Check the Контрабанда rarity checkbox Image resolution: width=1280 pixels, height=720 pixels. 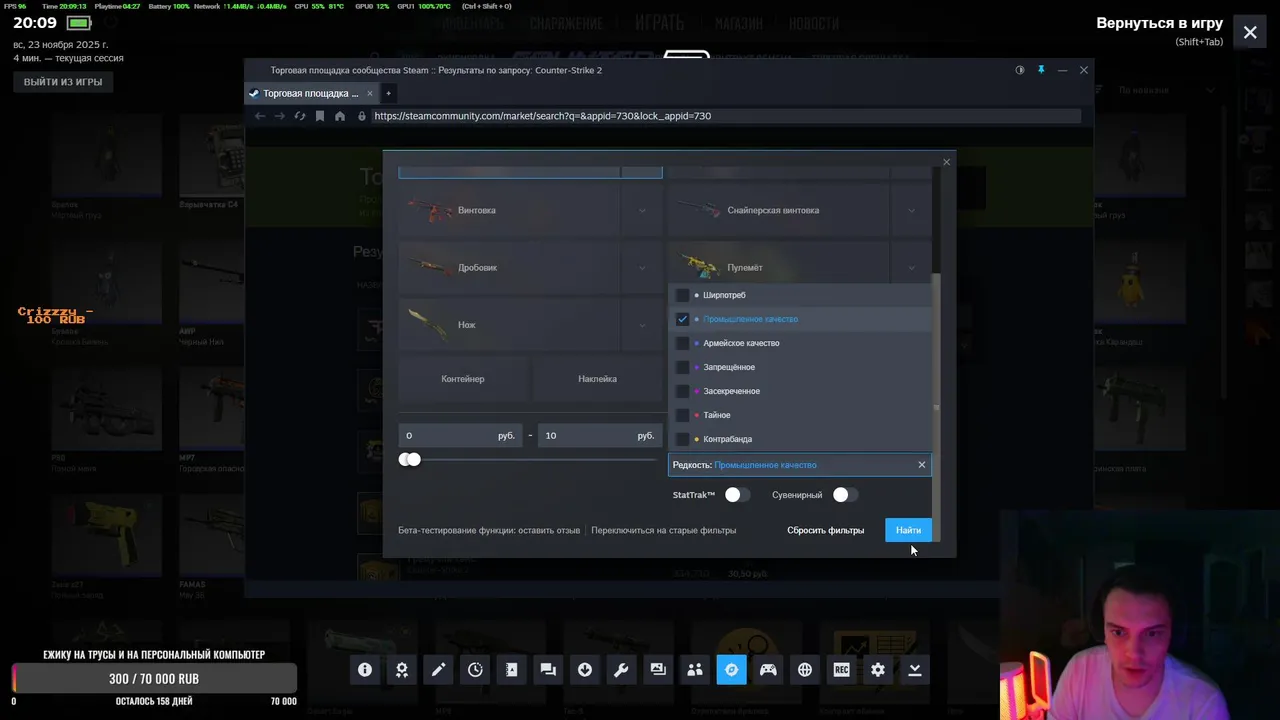point(683,439)
